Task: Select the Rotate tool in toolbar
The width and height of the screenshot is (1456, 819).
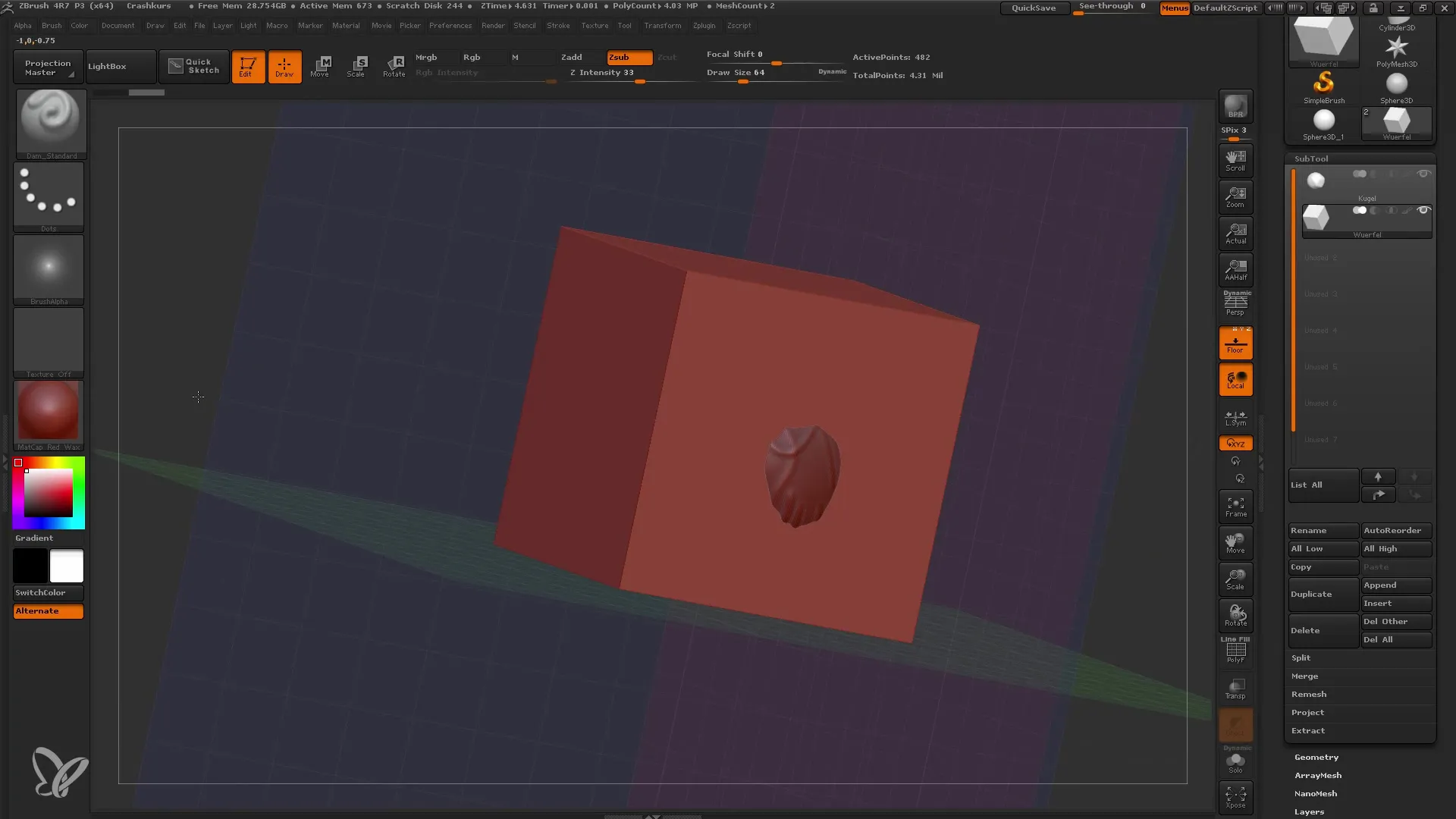Action: [394, 66]
